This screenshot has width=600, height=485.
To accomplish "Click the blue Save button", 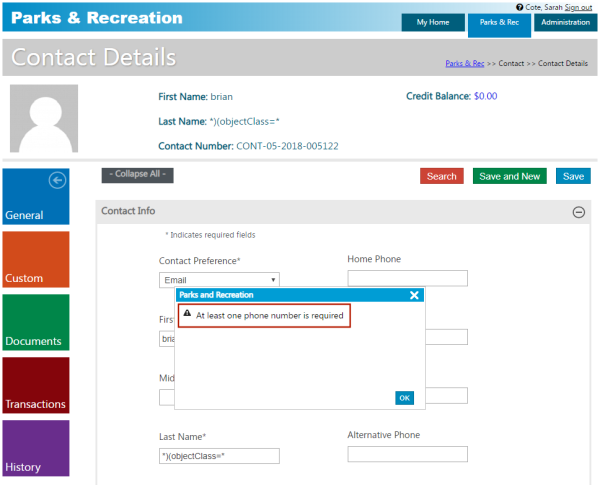I will click(573, 176).
